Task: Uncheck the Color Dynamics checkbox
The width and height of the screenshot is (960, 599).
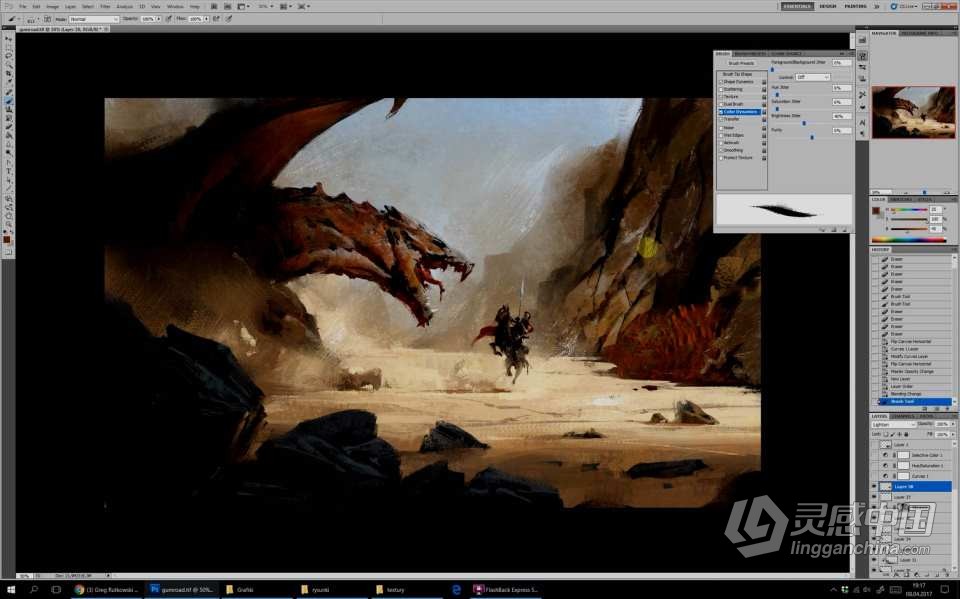Action: (x=721, y=112)
